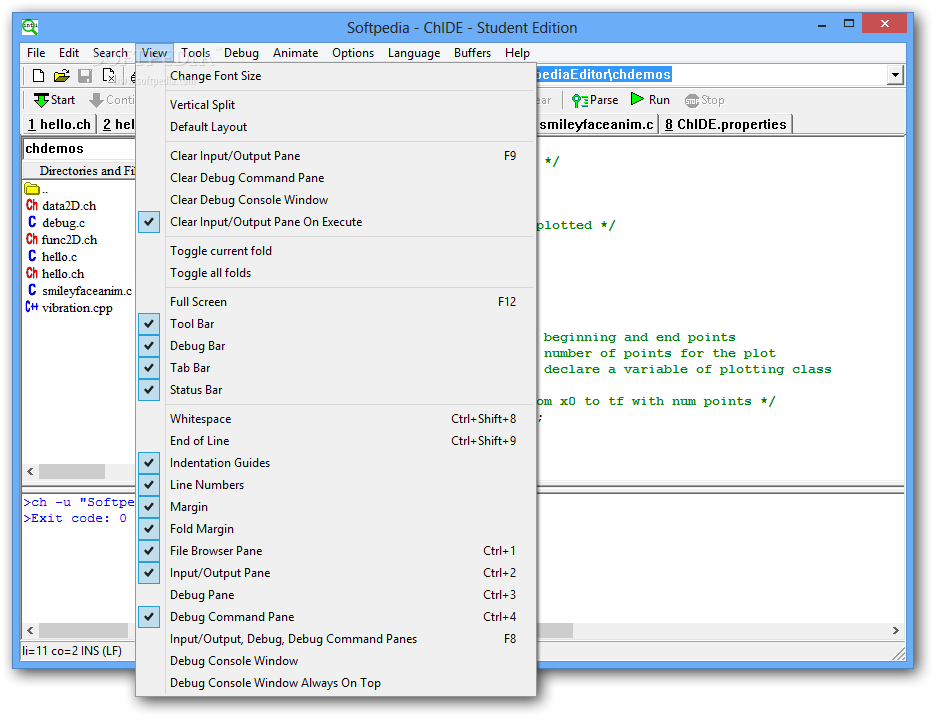Click the file browser scroll-left arrow

[x=30, y=472]
